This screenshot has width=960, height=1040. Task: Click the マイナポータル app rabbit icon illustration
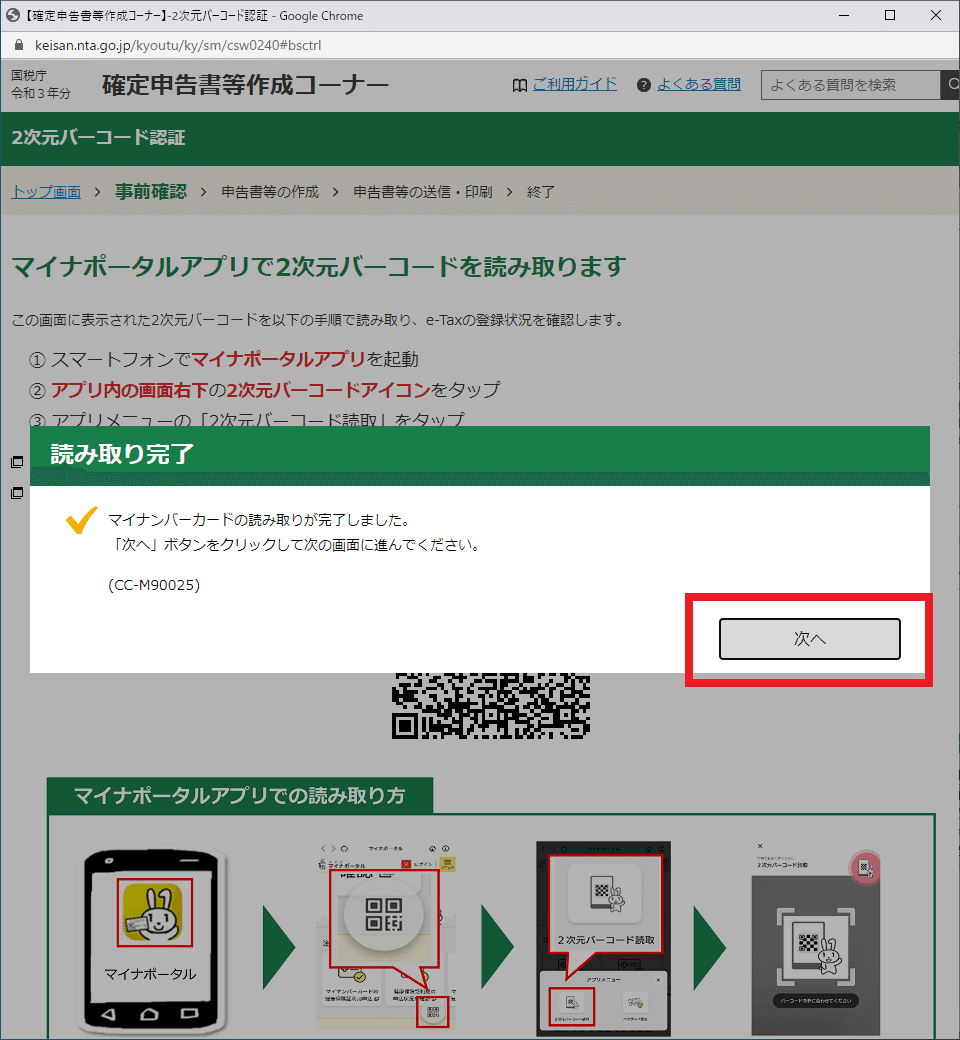coord(155,912)
